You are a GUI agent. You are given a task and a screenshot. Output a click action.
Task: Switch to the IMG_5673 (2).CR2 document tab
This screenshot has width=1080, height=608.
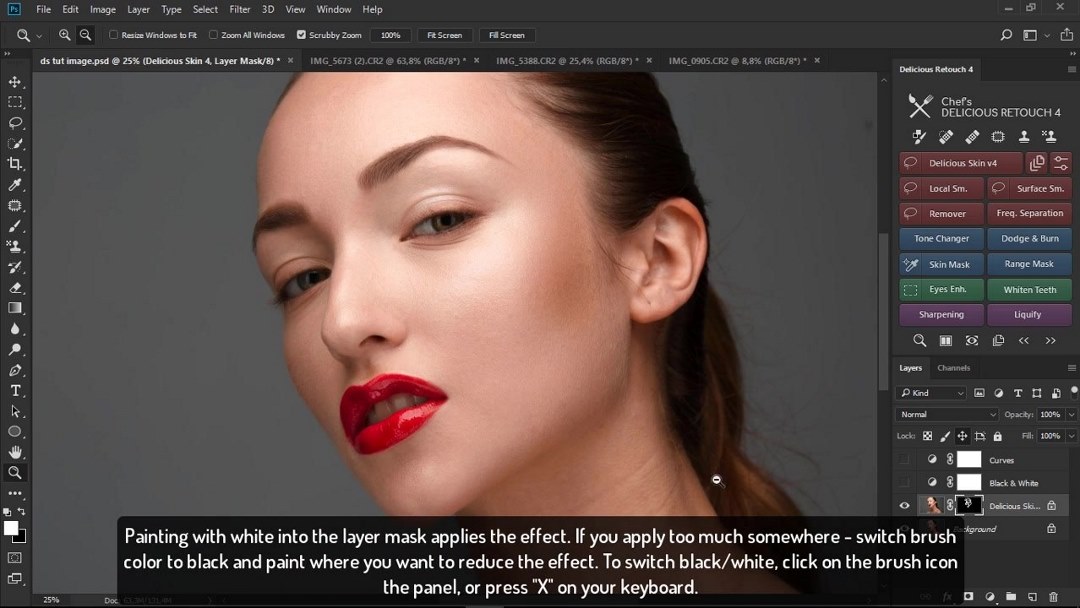tap(388, 61)
